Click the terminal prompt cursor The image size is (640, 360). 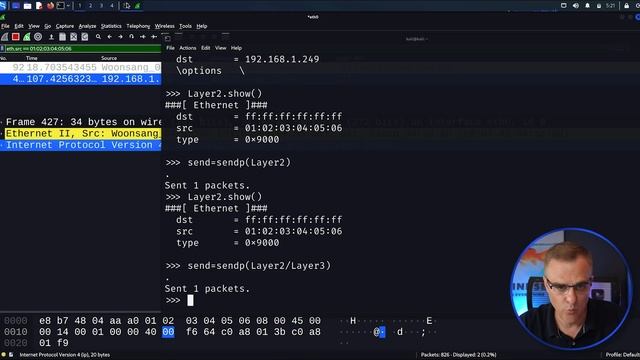[x=190, y=300]
